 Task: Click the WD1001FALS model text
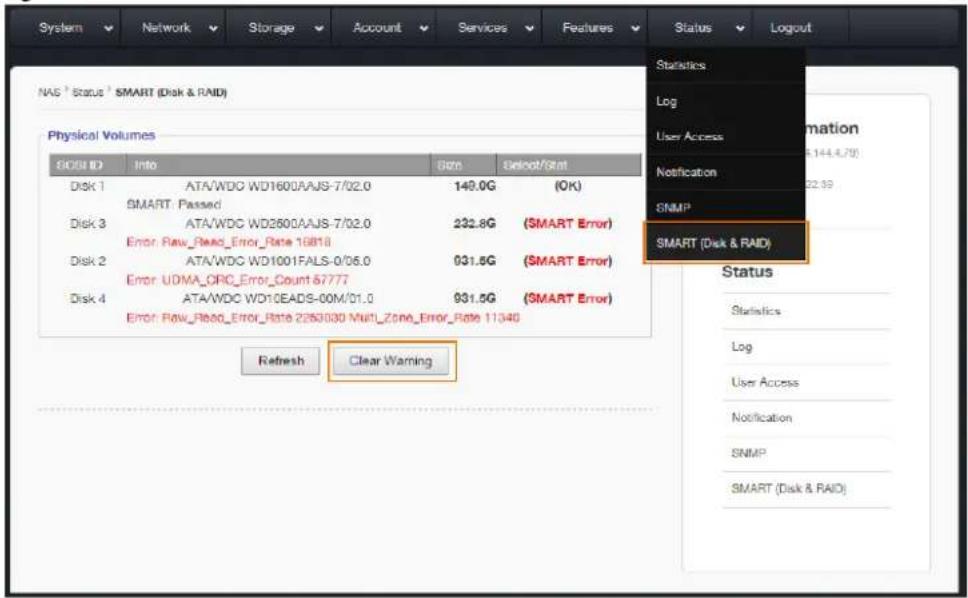[278, 261]
